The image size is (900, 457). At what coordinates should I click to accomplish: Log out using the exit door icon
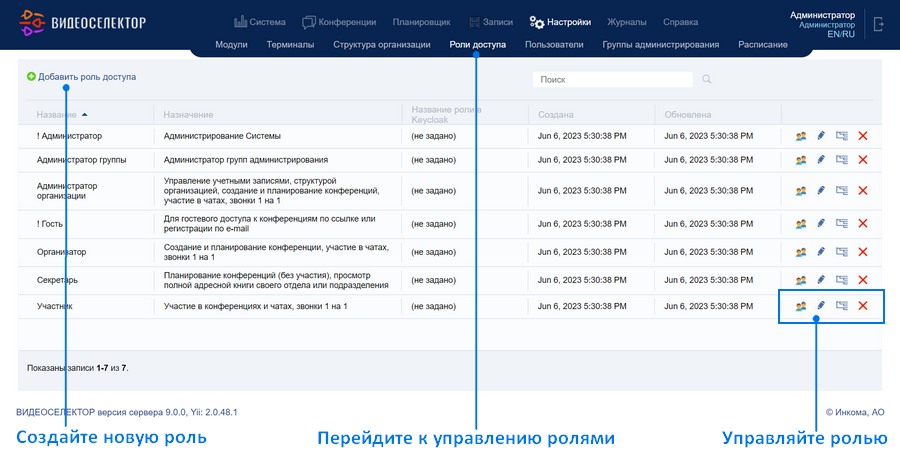878,24
